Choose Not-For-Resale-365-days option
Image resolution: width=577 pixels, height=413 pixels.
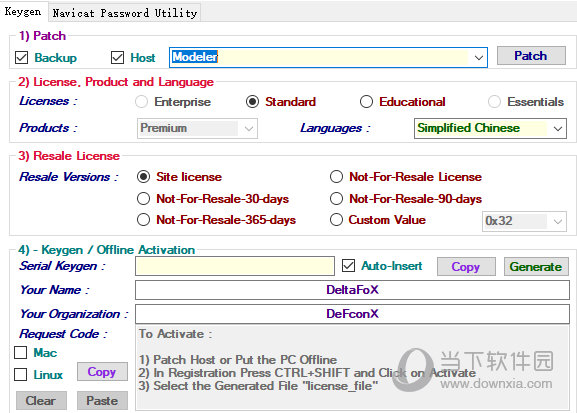pos(144,220)
